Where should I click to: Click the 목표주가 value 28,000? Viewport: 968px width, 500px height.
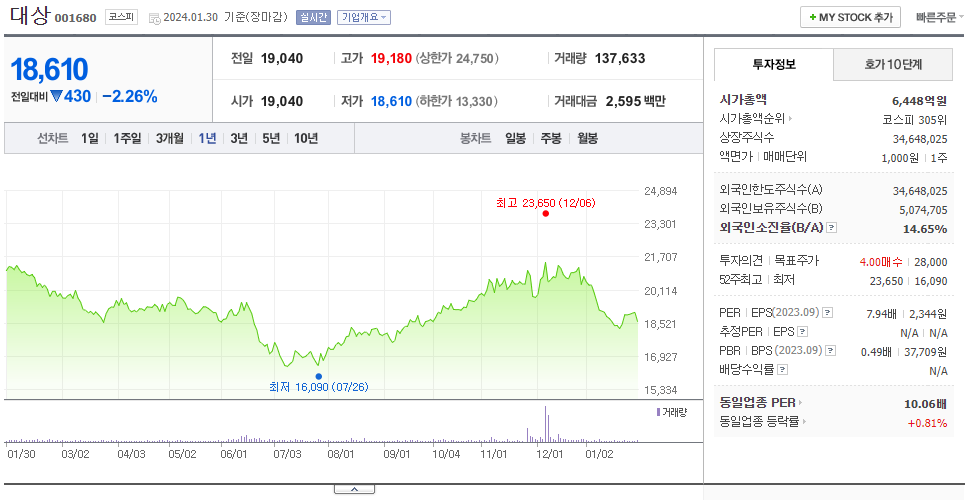click(931, 262)
